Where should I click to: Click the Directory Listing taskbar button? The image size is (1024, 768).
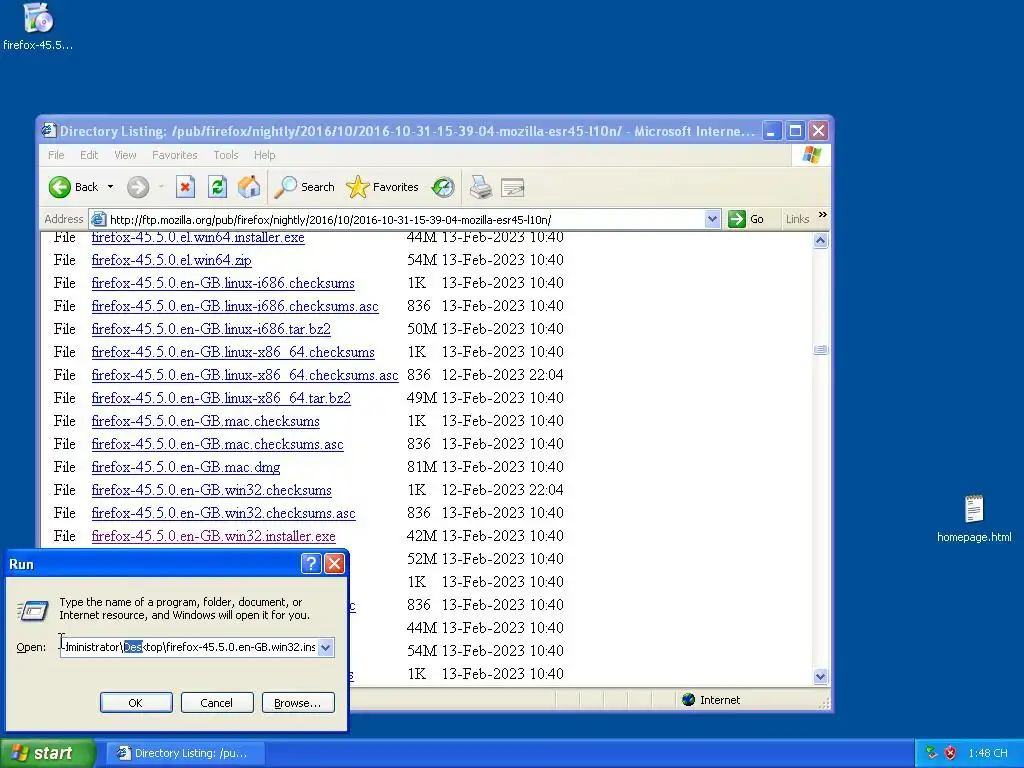click(x=183, y=753)
